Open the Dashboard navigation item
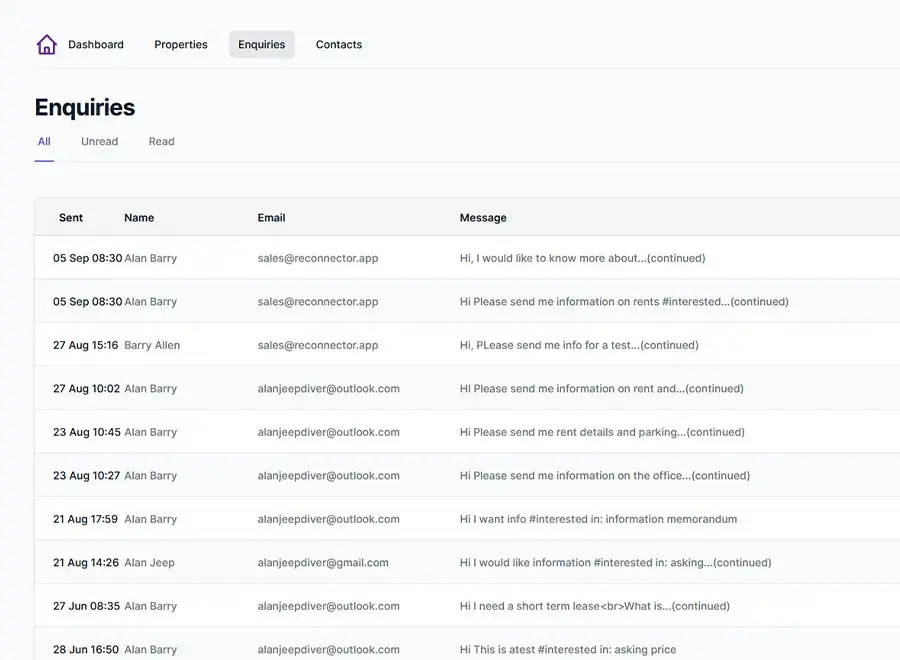900x660 pixels. 96,45
